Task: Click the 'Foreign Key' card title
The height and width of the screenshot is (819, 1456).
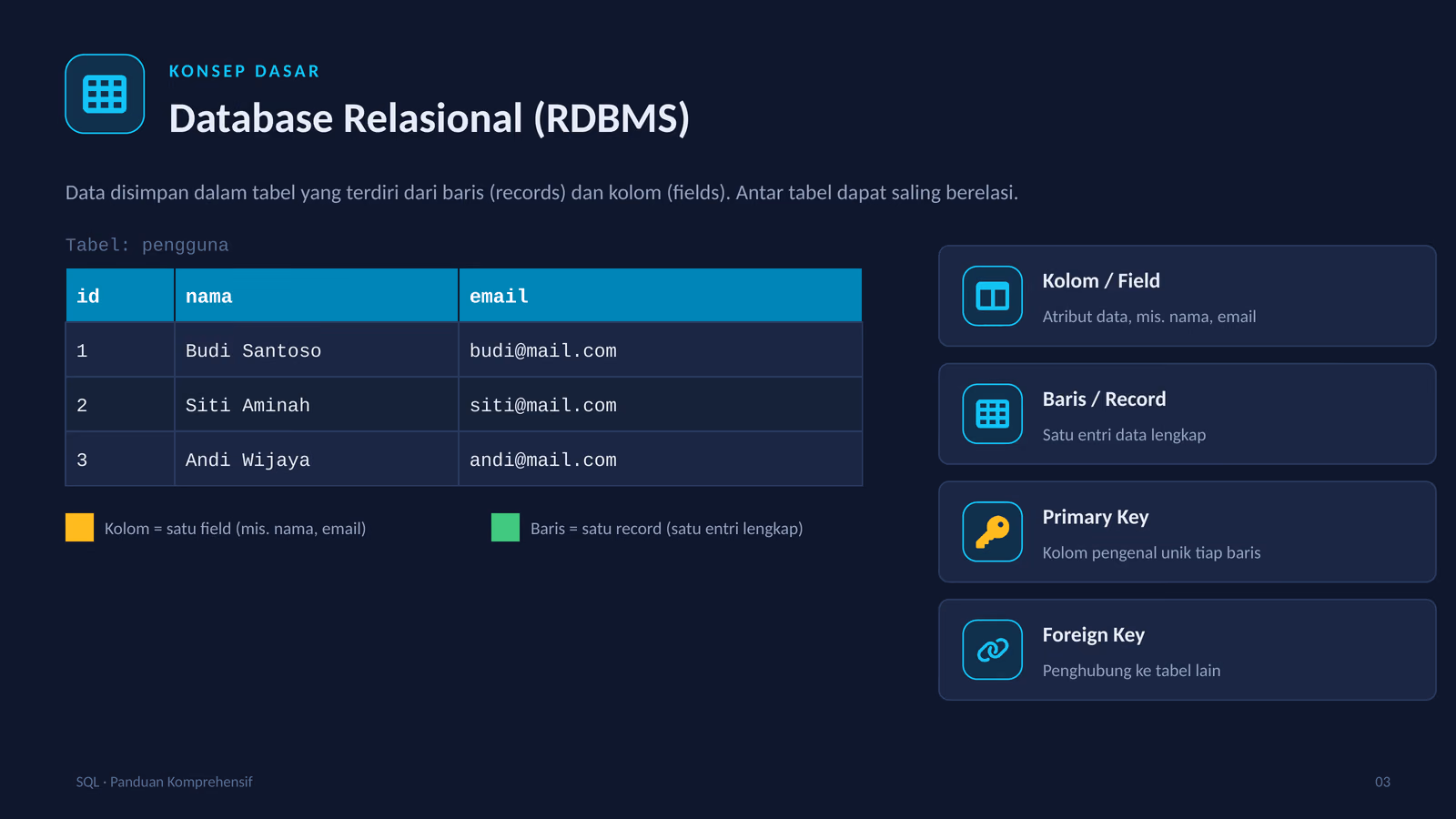Action: [x=1094, y=635]
